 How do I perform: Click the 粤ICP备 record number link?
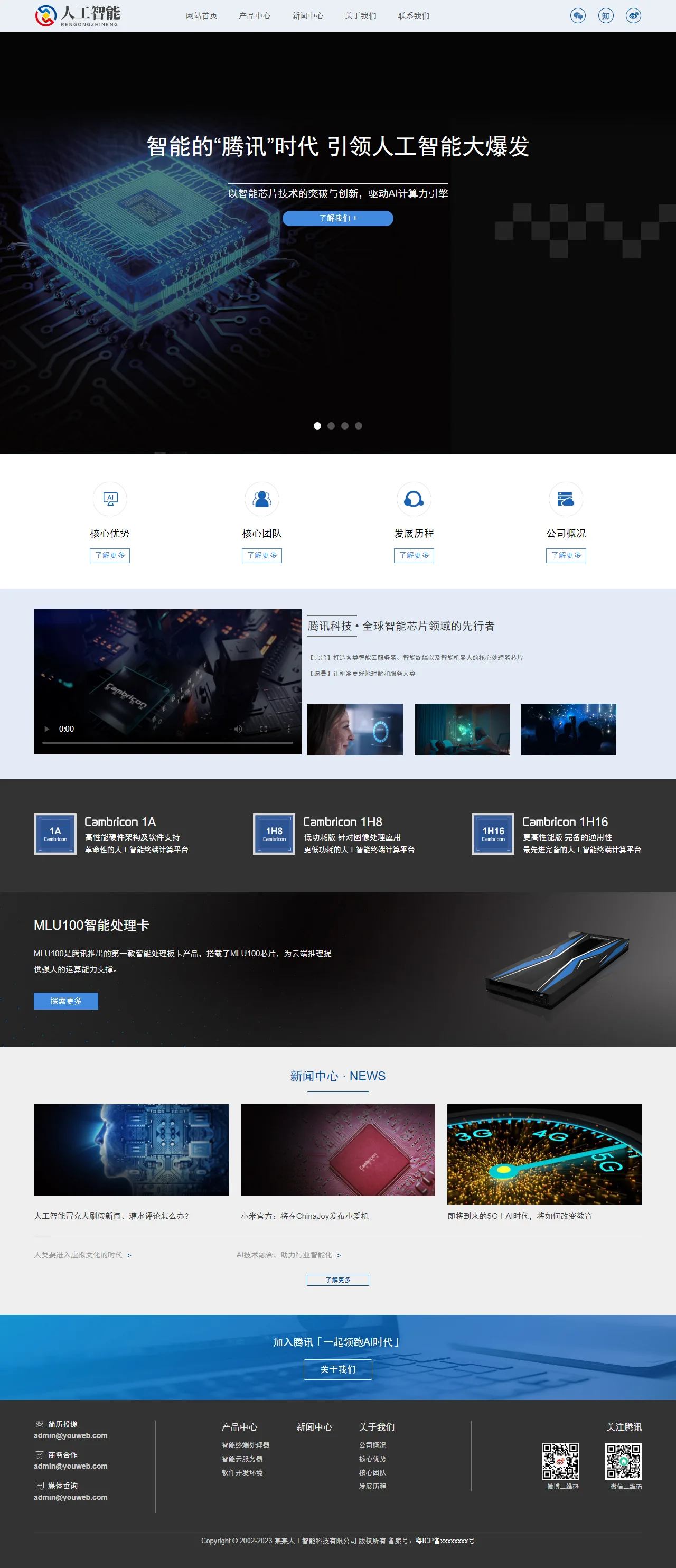pyautogui.click(x=445, y=1541)
